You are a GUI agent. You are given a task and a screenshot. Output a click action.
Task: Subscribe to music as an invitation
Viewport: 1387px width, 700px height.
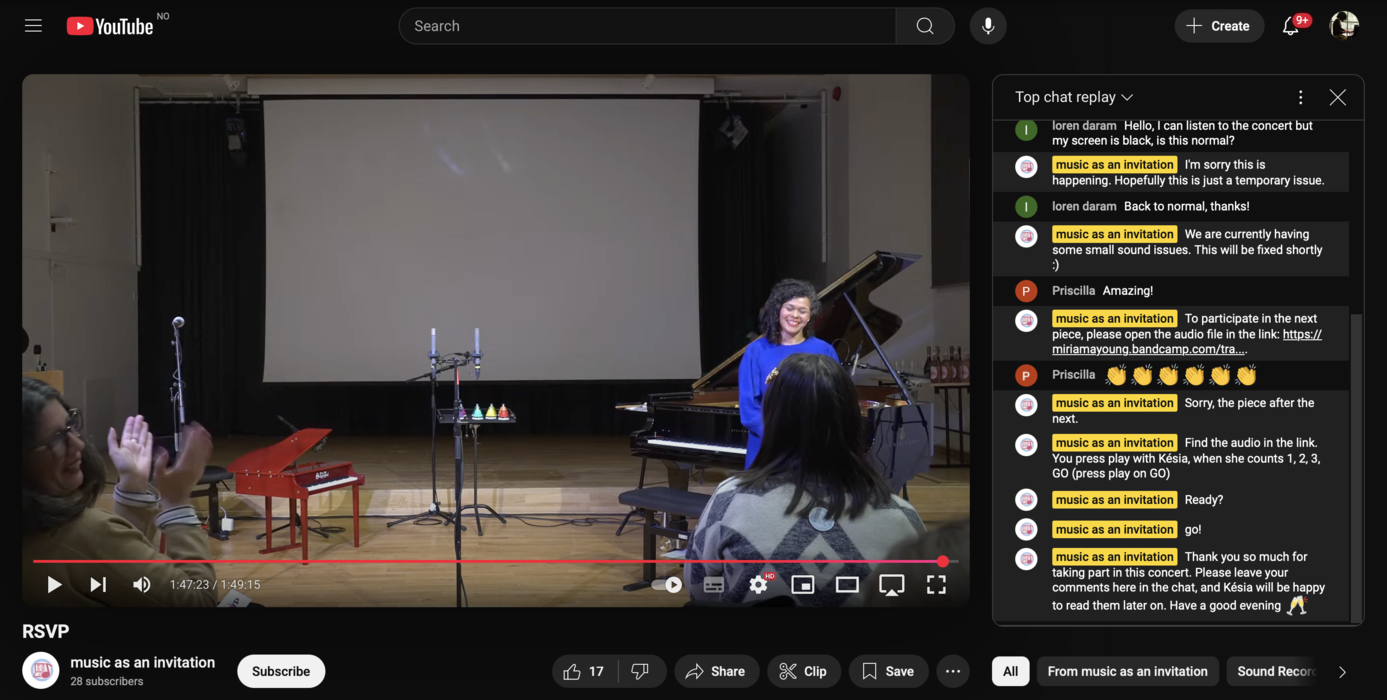point(280,671)
